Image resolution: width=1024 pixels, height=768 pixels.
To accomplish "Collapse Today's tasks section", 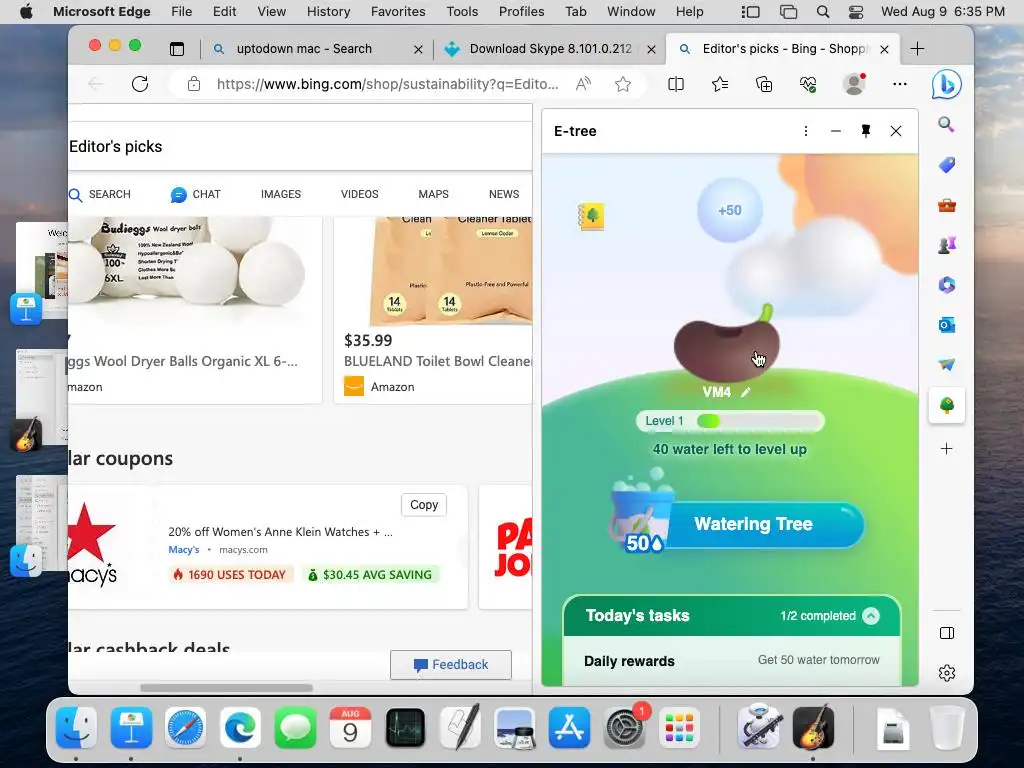I will (871, 616).
